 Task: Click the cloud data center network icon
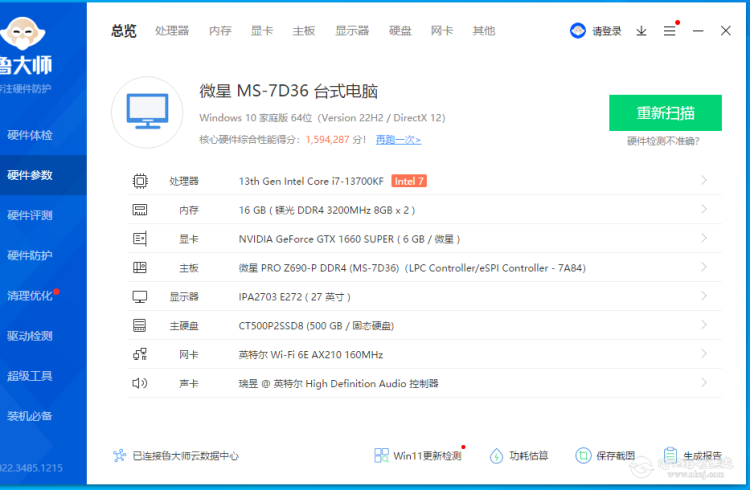tap(120, 456)
